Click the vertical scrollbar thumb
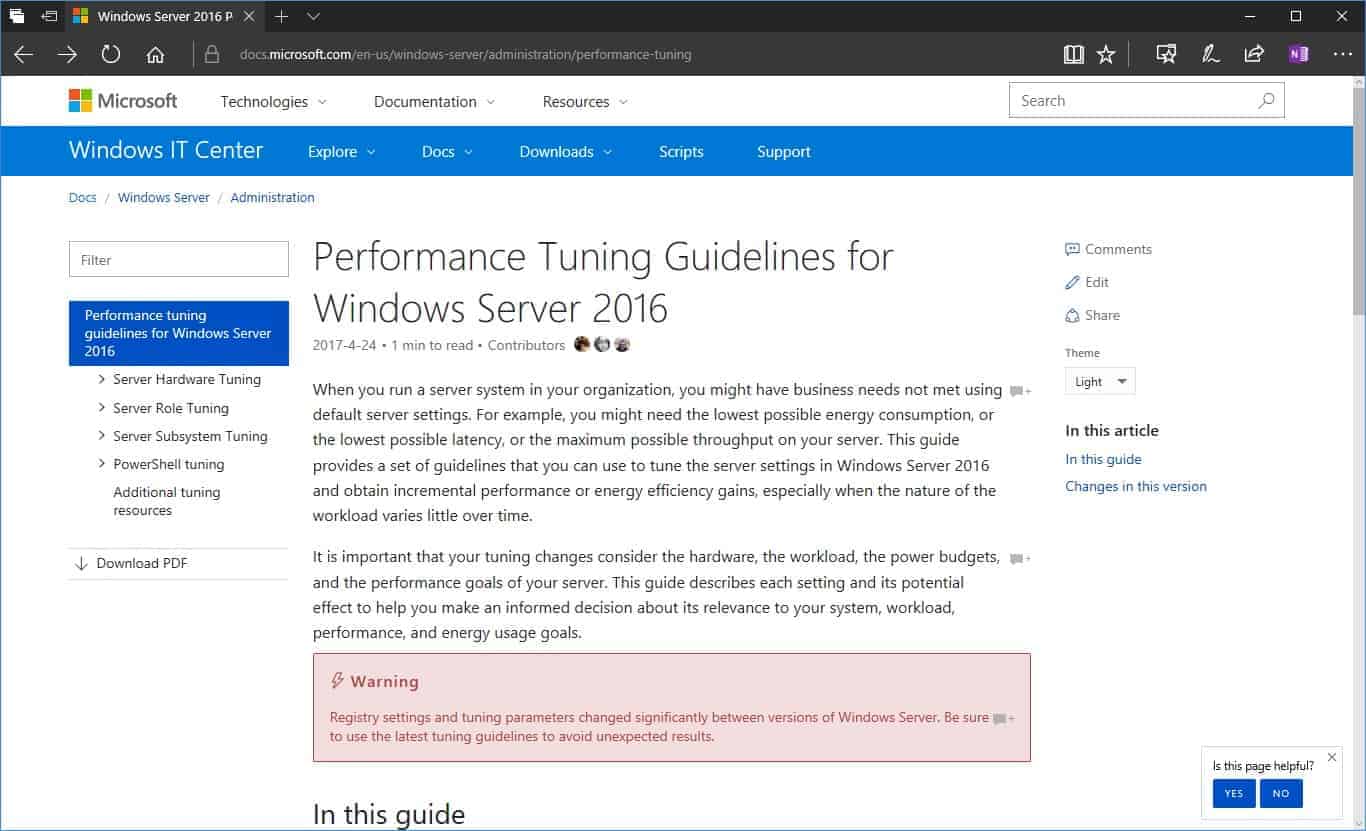This screenshot has height=831, width=1366. (1358, 200)
